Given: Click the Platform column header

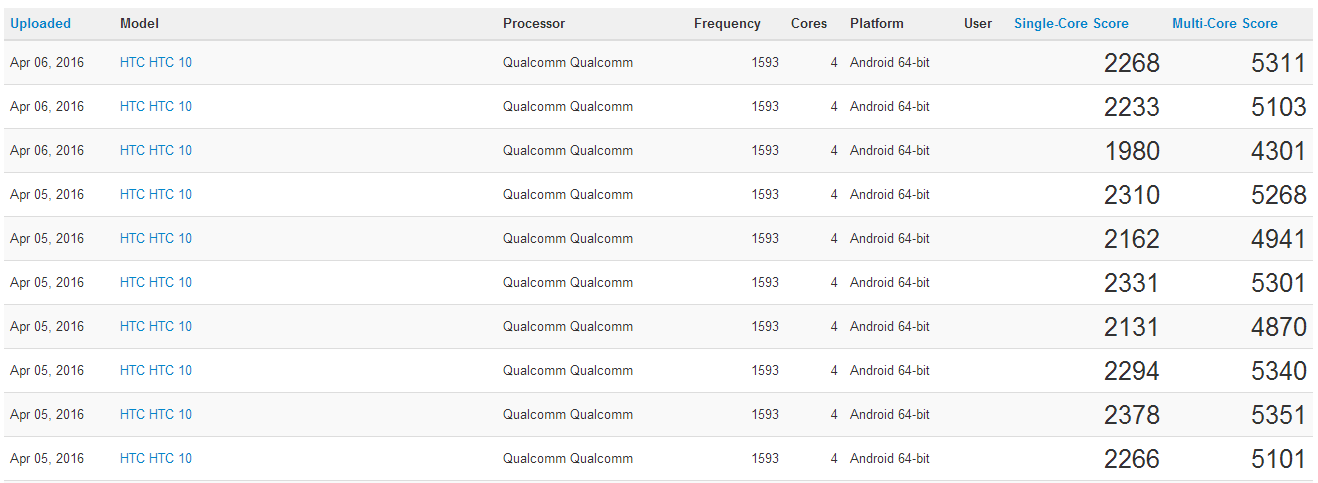Looking at the screenshot, I should tap(877, 23).
